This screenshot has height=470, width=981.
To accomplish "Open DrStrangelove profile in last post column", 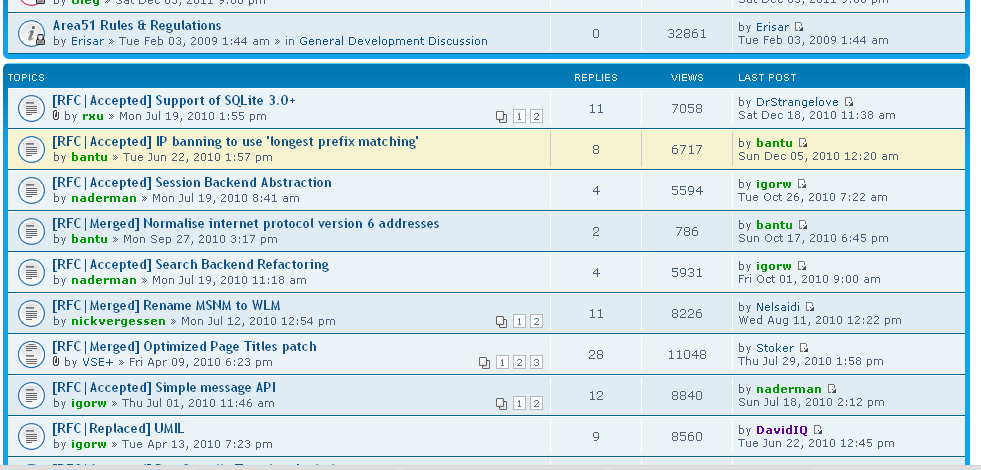I will [797, 102].
